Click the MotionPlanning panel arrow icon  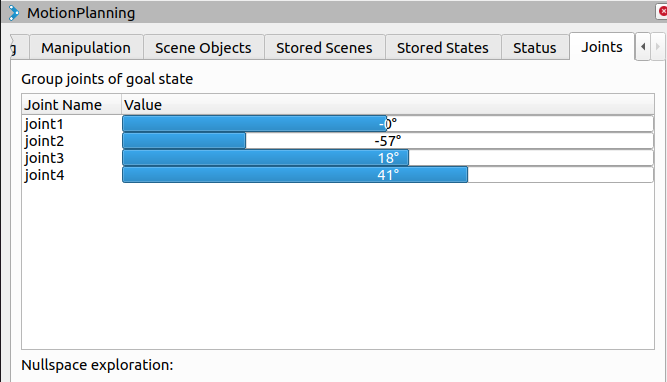[x=14, y=13]
